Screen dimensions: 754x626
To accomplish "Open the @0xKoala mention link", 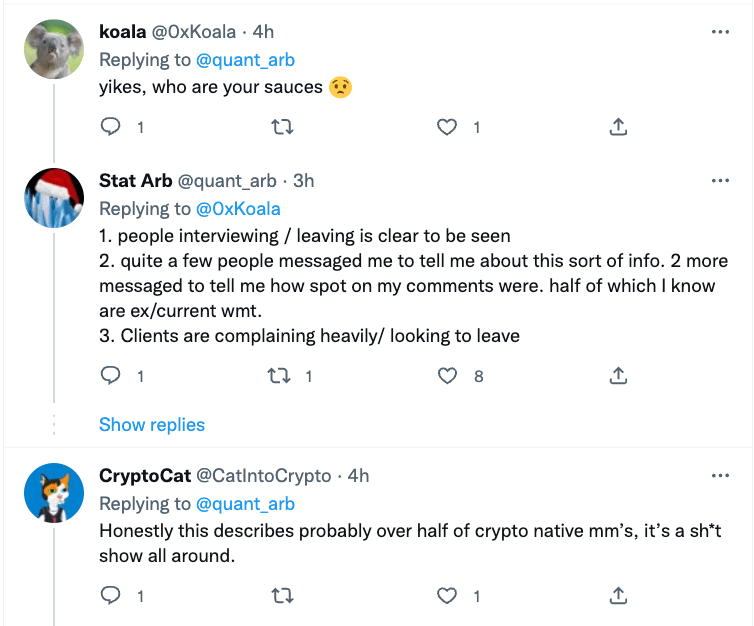I will (x=238, y=209).
